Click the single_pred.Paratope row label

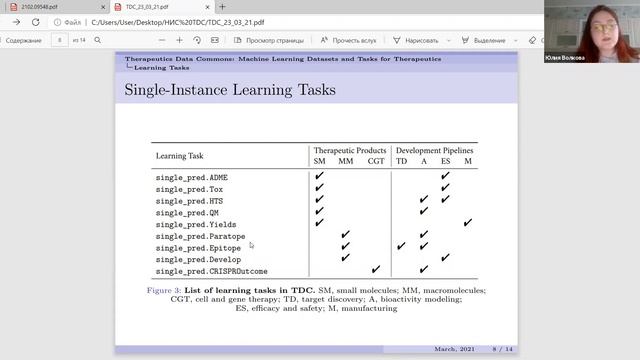(x=200, y=236)
